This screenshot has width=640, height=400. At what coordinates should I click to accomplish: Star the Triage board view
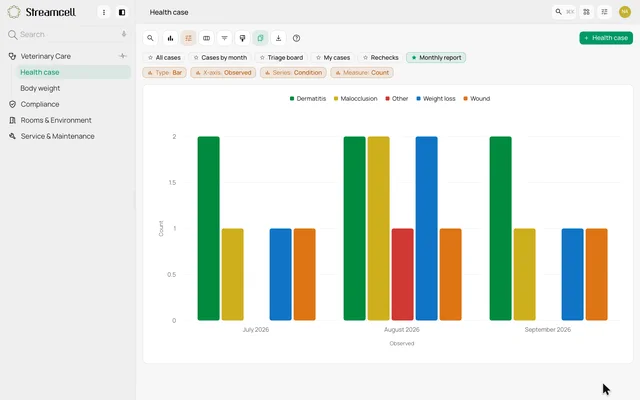tap(262, 58)
